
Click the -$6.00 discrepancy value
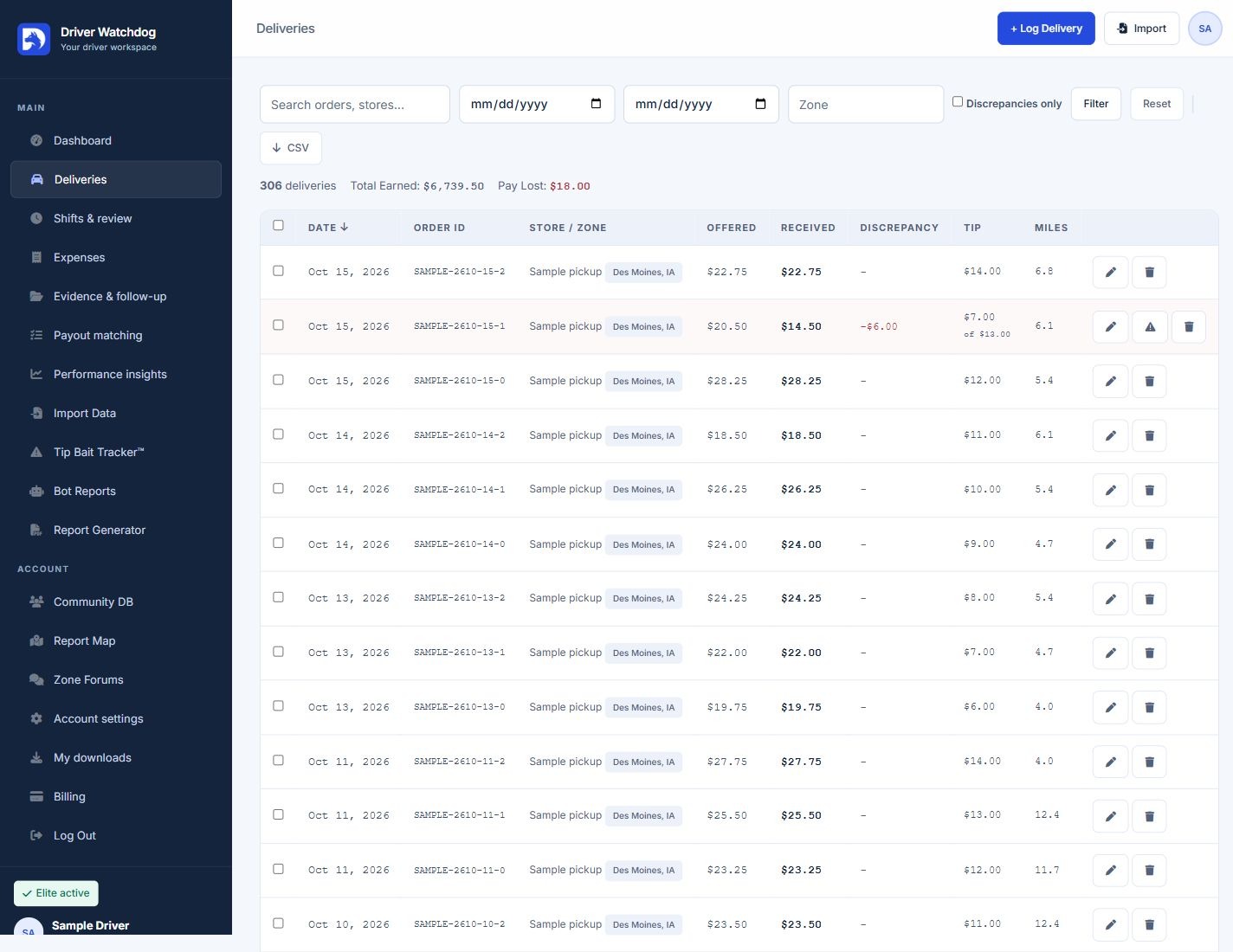click(x=879, y=327)
